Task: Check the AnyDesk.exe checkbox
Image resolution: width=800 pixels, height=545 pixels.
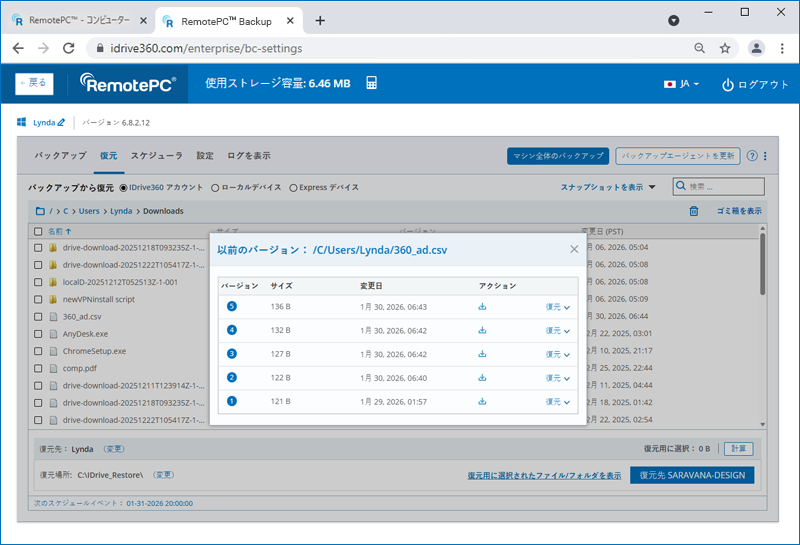Action: coord(38,334)
